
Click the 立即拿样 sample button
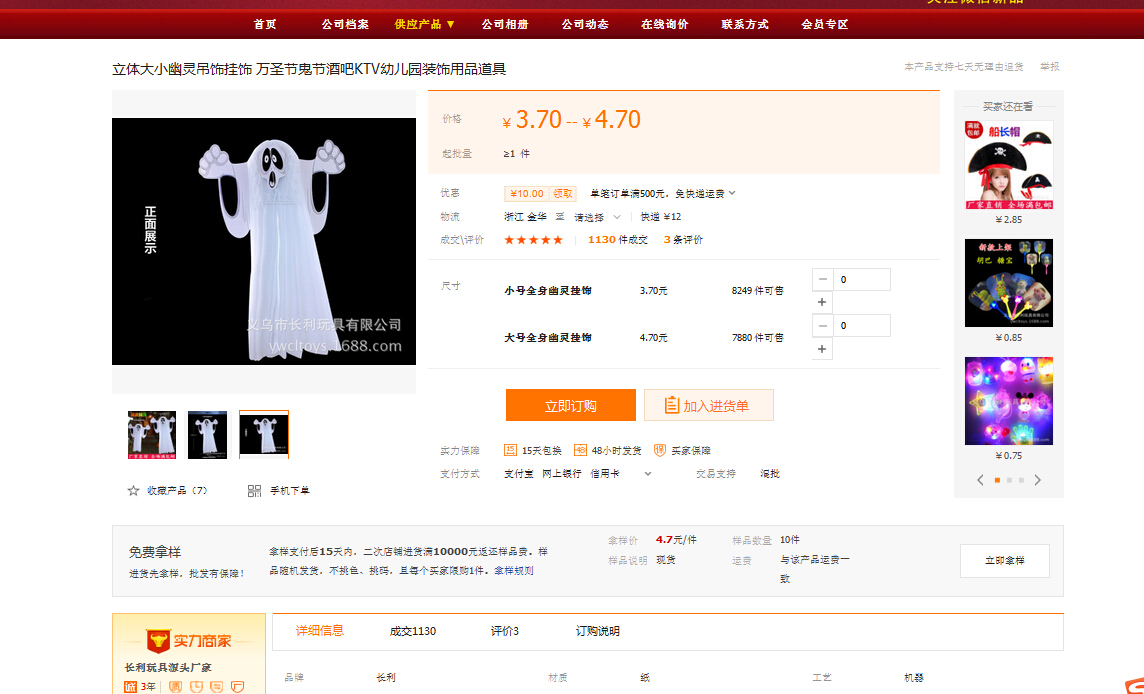(x=1004, y=561)
